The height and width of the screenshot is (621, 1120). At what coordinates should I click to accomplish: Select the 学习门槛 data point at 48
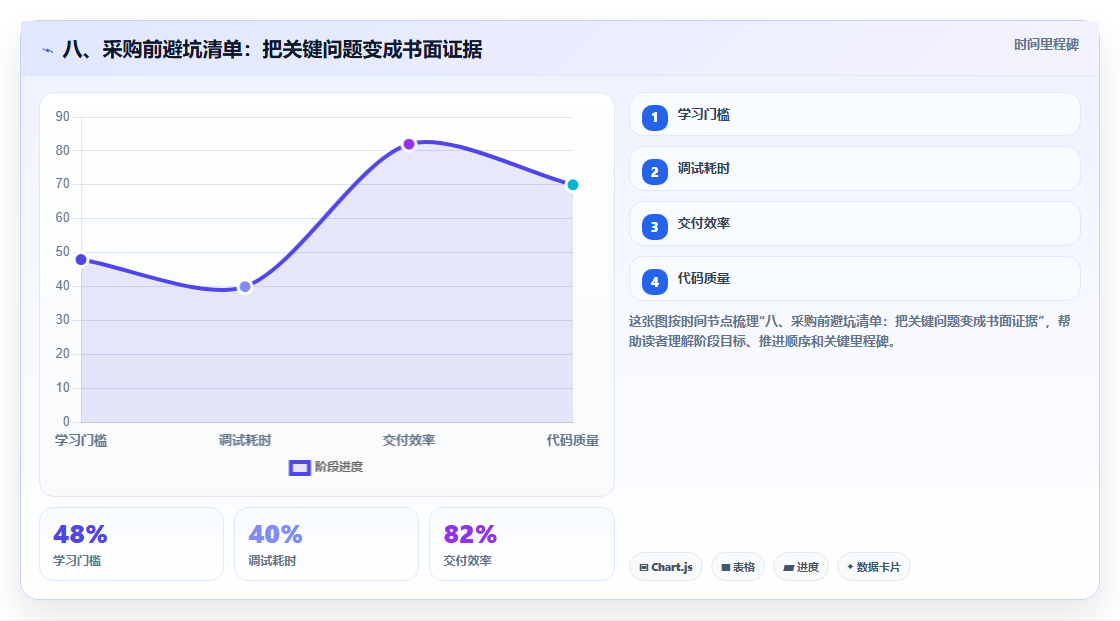[81, 259]
